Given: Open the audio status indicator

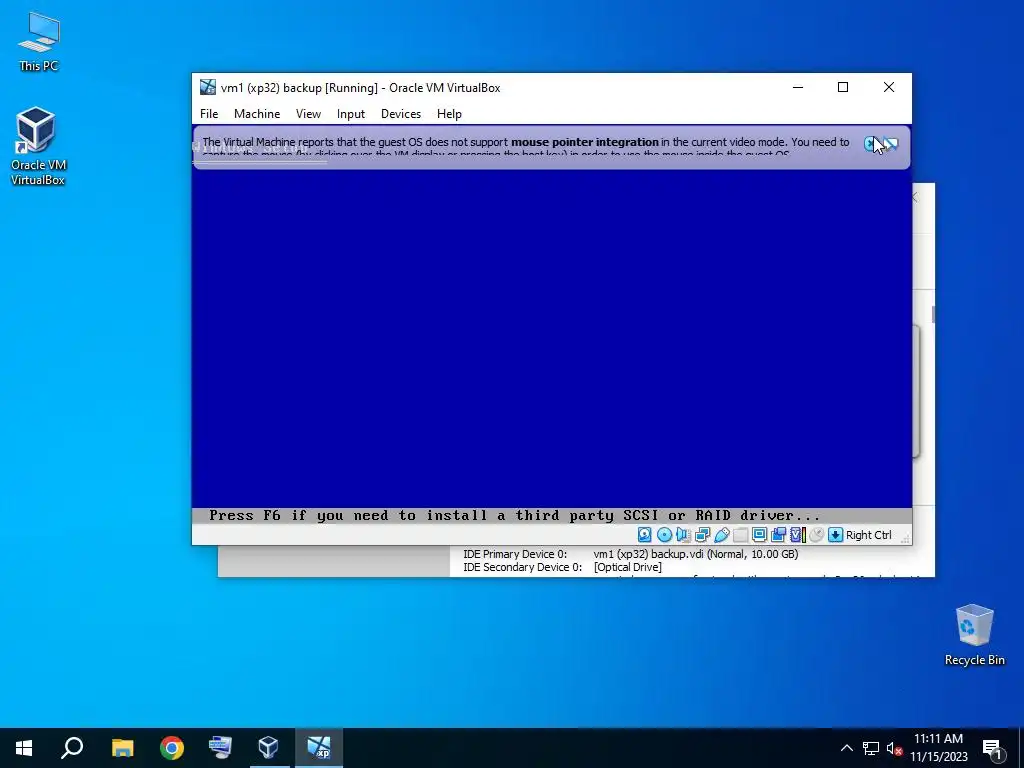Looking at the screenshot, I should (683, 535).
